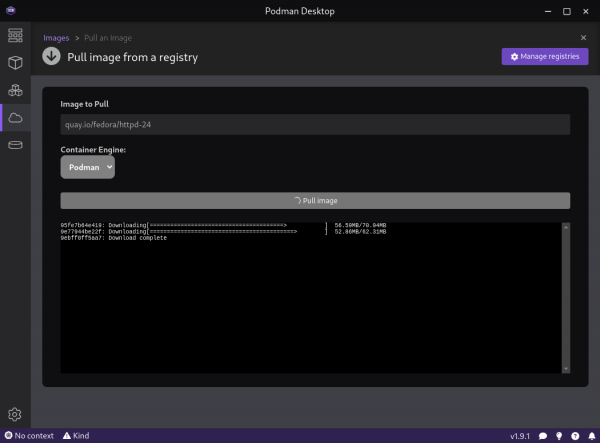The height and width of the screenshot is (443, 600).
Task: Open the notifications bell icon
Action: (x=592, y=436)
